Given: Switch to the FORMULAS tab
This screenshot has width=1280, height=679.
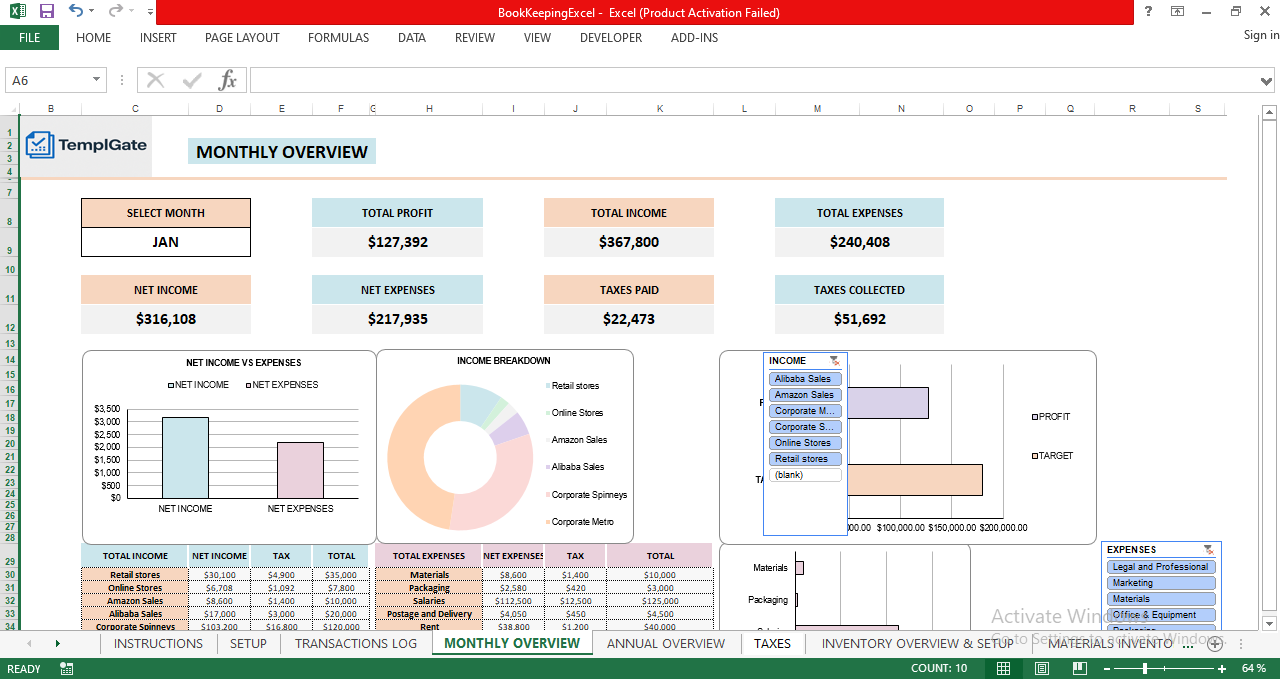Looking at the screenshot, I should pyautogui.click(x=338, y=38).
